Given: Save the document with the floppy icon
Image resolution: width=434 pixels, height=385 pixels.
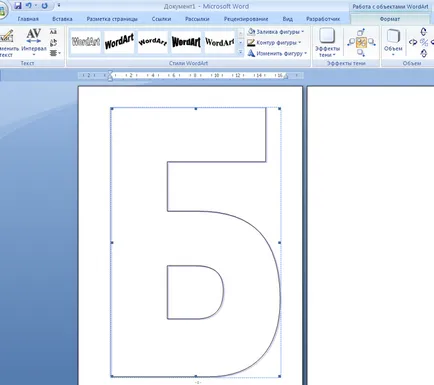Looking at the screenshot, I should coord(18,5).
